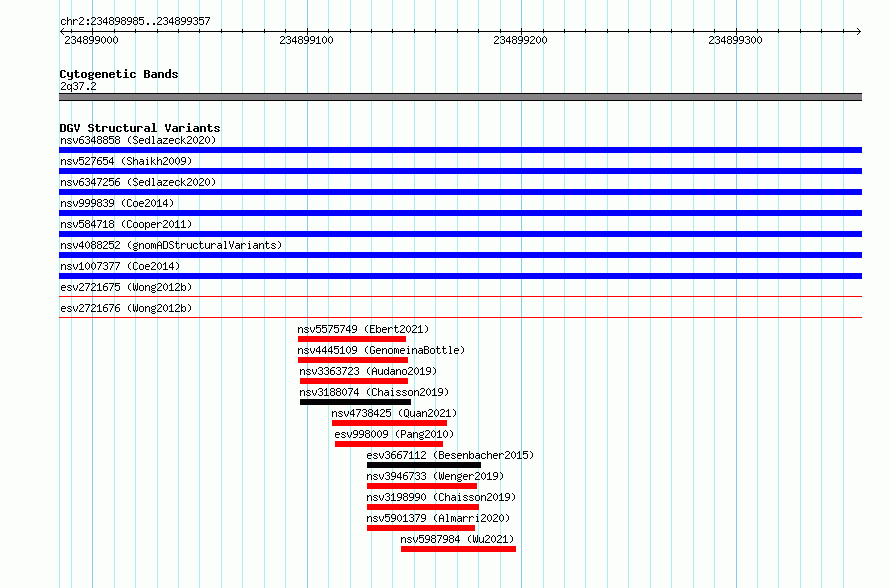Click the blue bar under nsv4088252
The height and width of the screenshot is (588, 890).
[460, 255]
